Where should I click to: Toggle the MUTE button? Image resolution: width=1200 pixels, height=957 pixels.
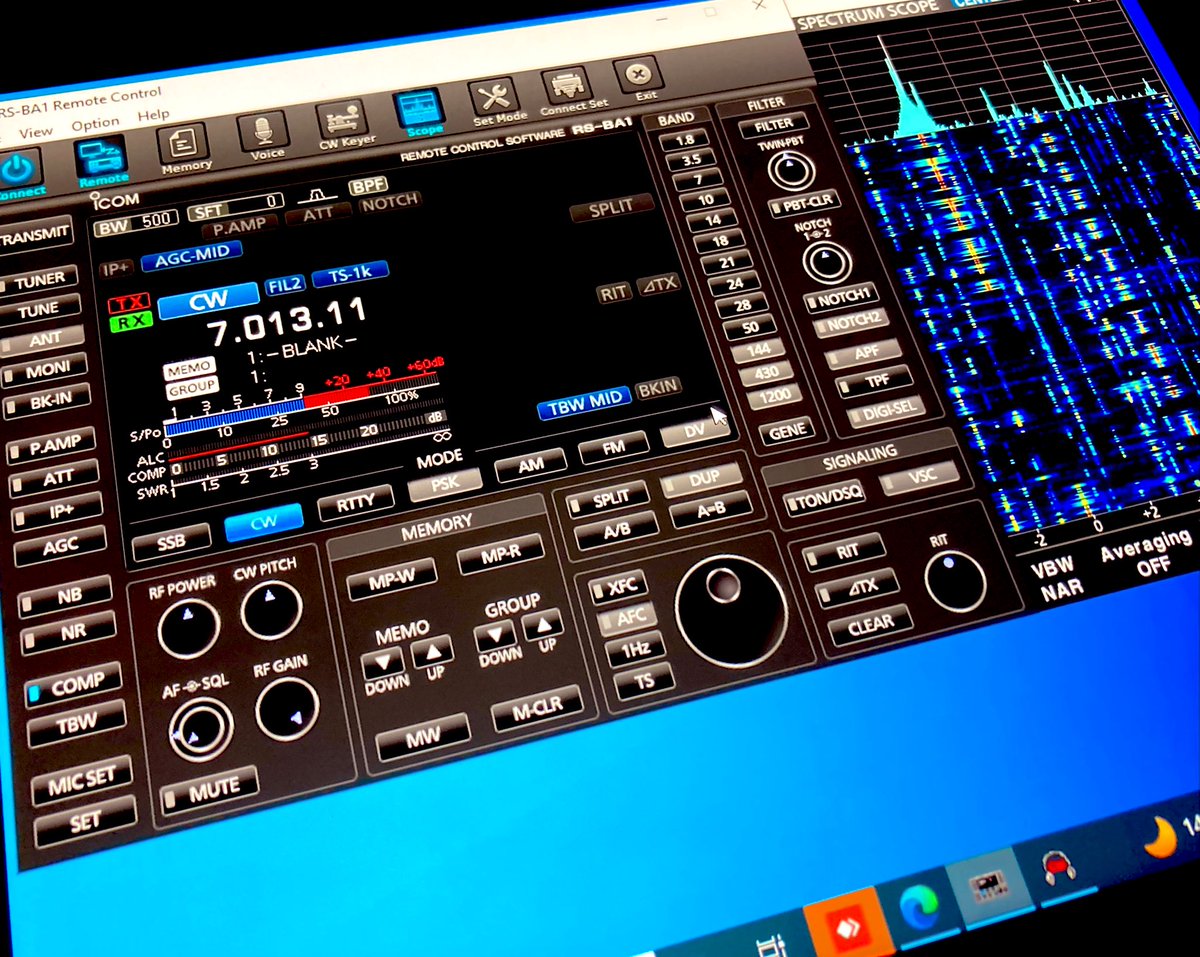point(211,793)
